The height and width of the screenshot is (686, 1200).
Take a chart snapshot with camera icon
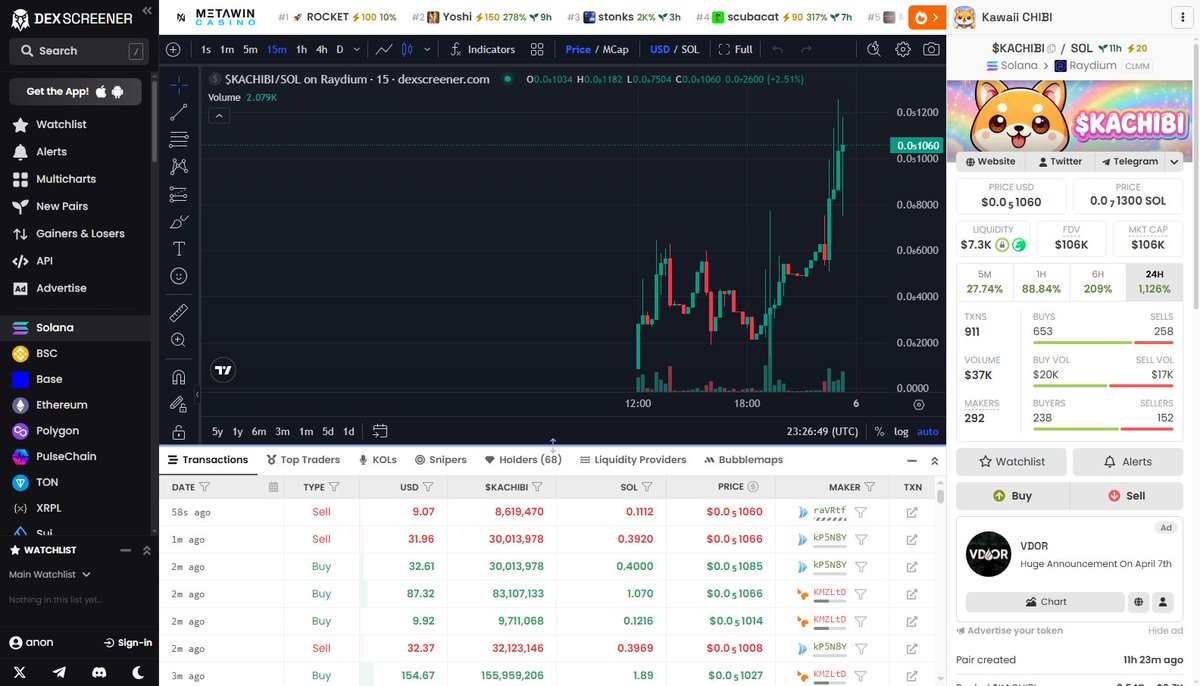point(931,49)
